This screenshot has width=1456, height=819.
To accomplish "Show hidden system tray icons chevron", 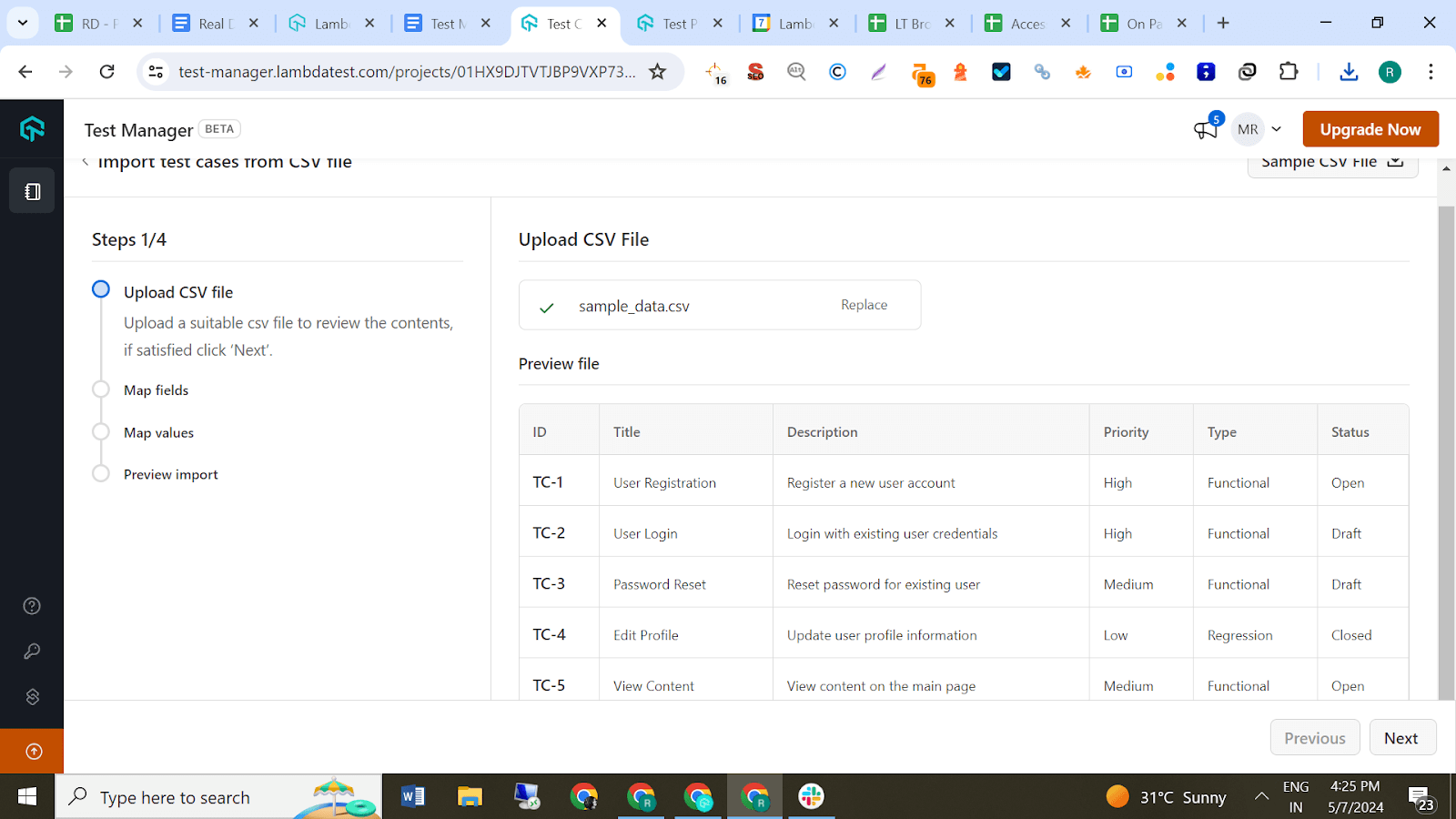I will pos(1261,797).
